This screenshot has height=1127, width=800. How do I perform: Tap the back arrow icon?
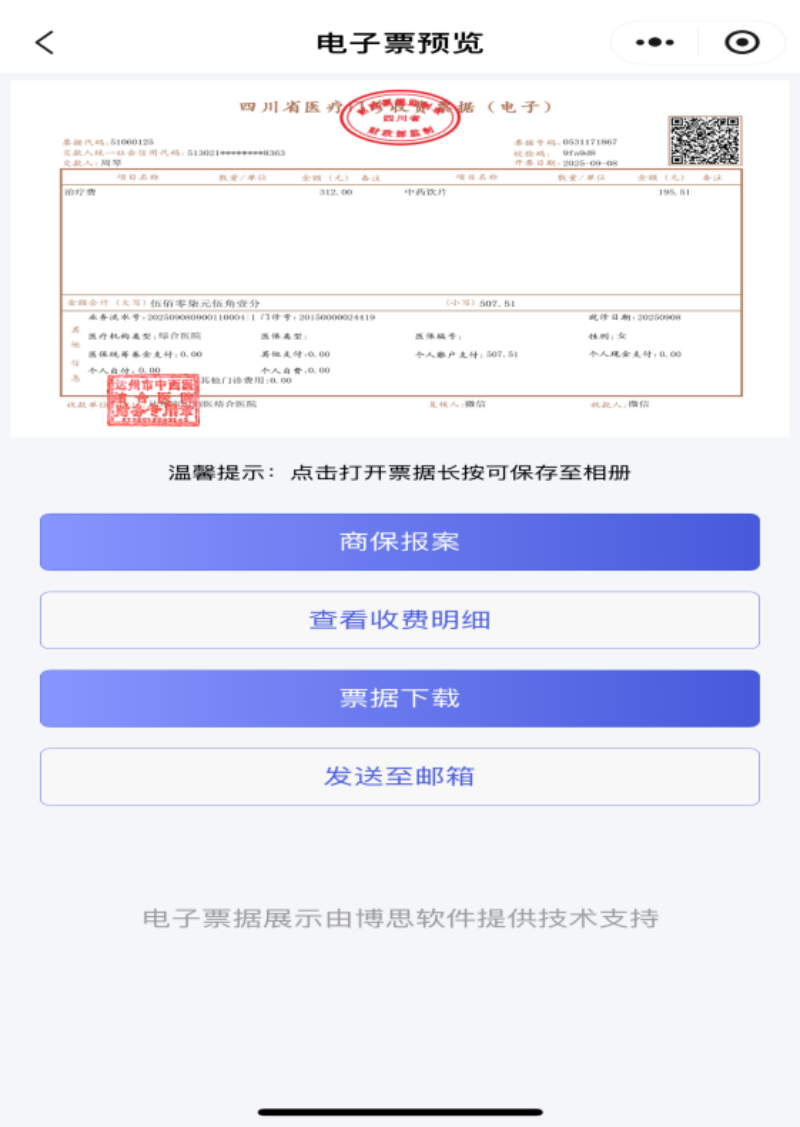point(45,42)
